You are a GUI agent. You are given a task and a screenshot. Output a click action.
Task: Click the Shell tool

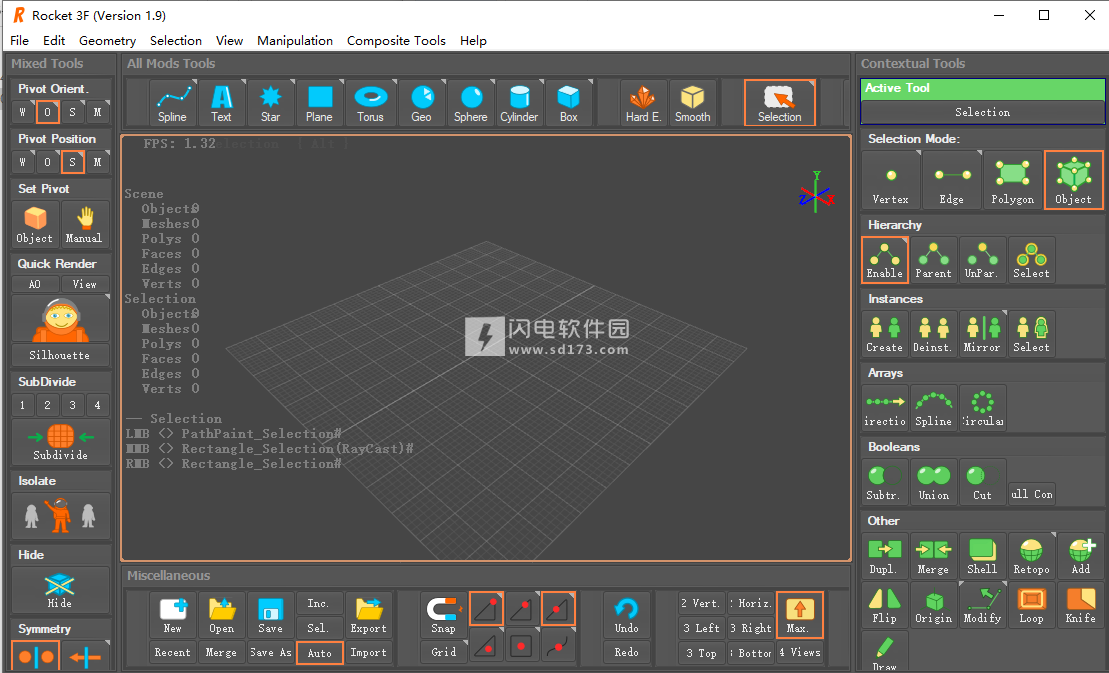coord(982,556)
